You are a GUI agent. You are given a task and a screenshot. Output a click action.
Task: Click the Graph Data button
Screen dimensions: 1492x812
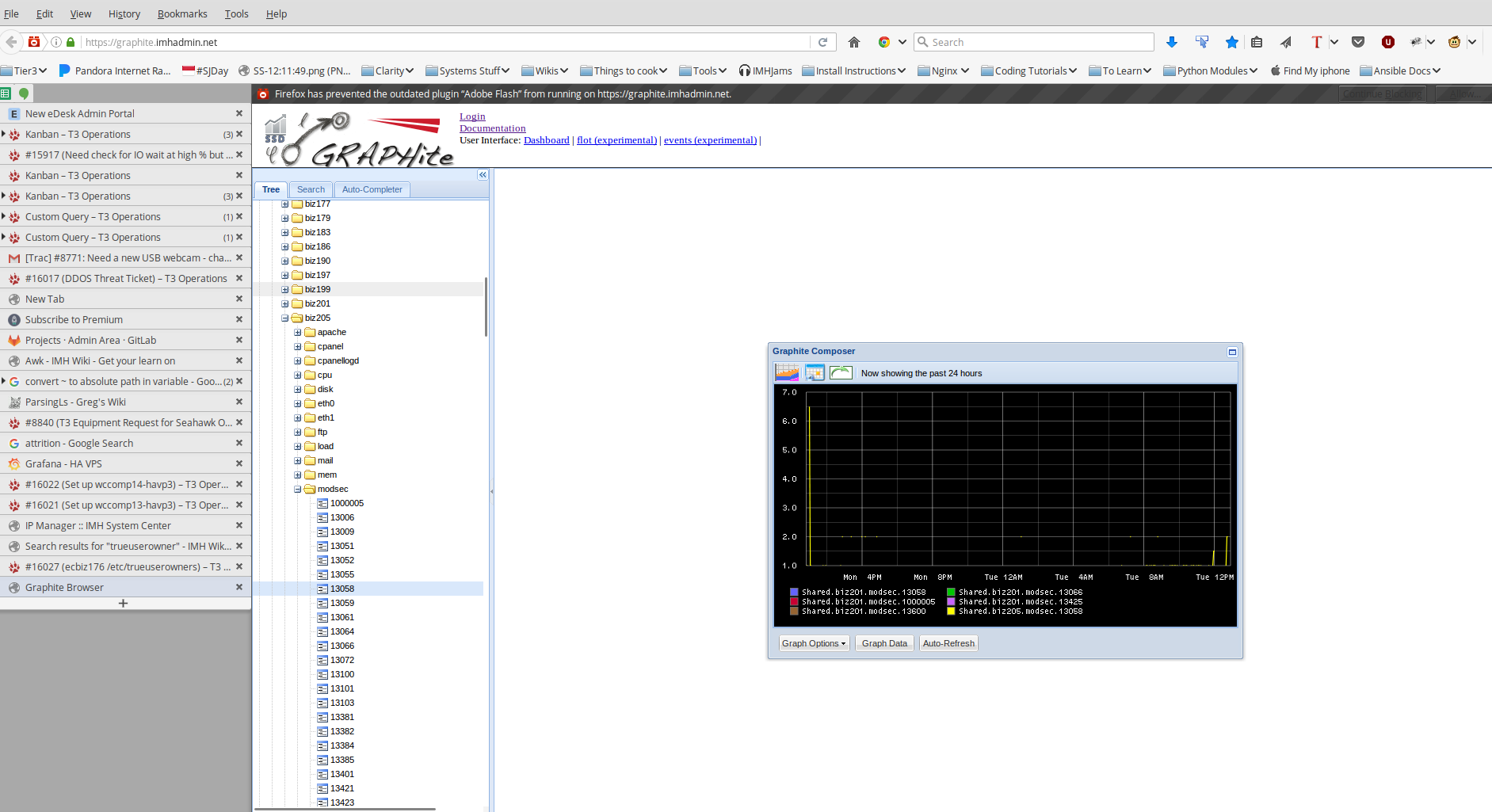coord(884,643)
